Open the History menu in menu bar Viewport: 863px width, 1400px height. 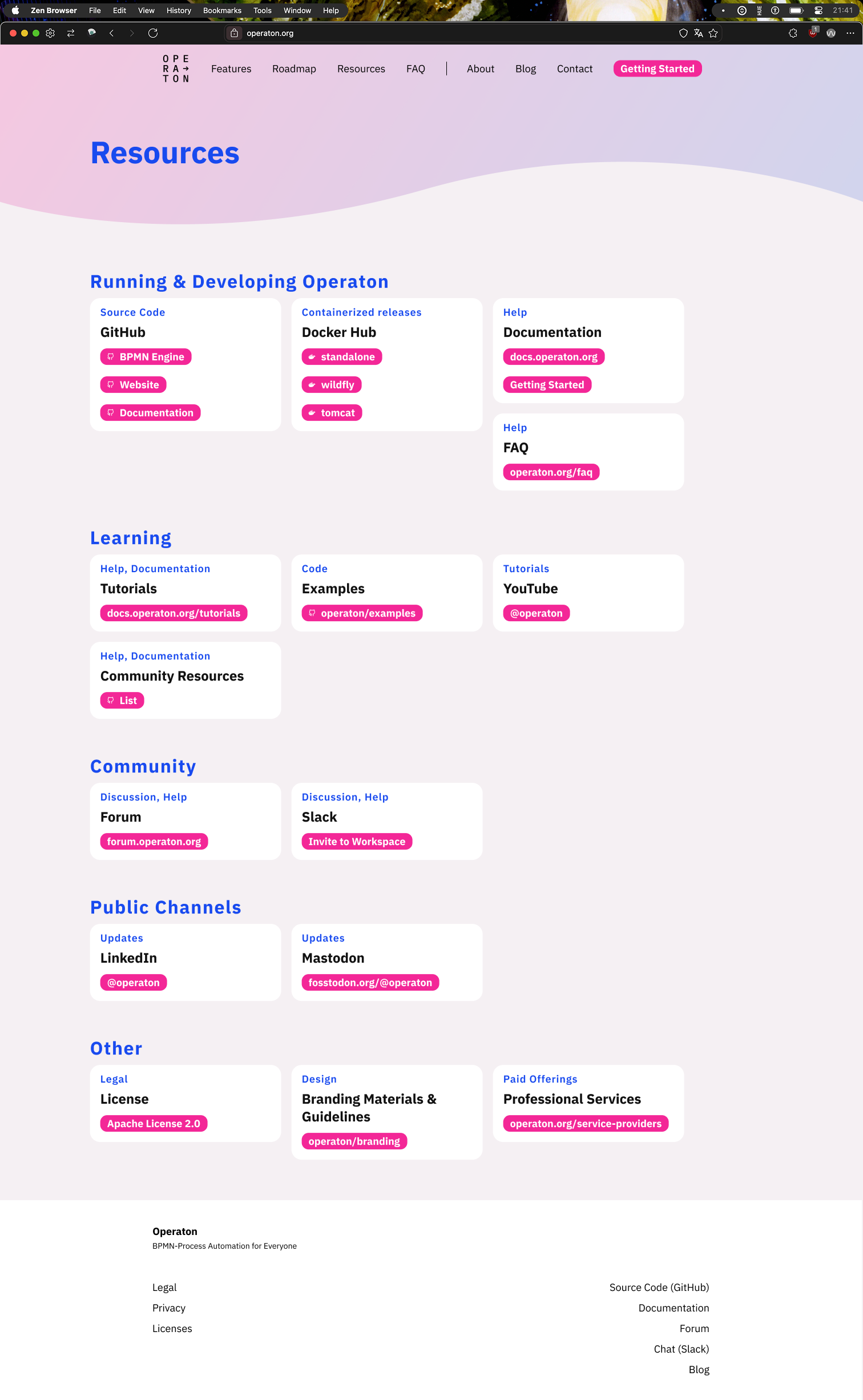tap(179, 10)
